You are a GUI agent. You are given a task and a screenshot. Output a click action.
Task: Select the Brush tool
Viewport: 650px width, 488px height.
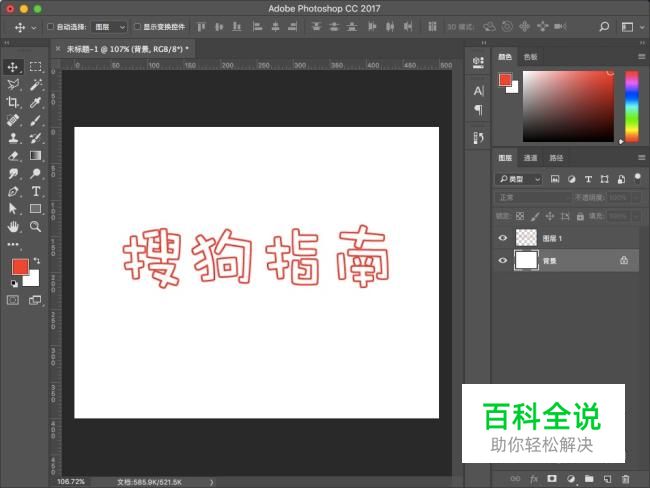[35, 120]
